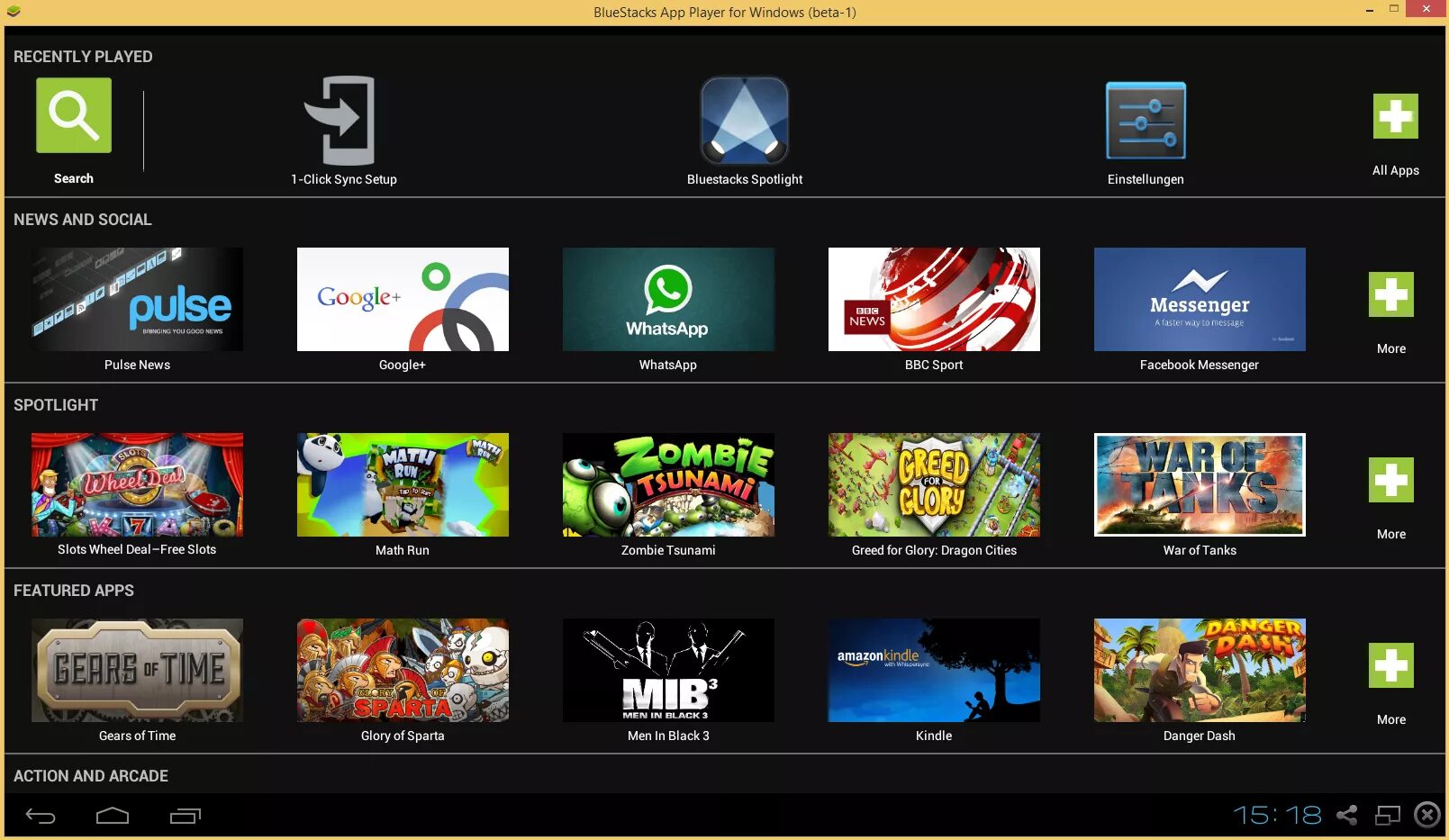Open Facebook Messenger thumbnail
The width and height of the screenshot is (1449, 840).
click(x=1200, y=299)
